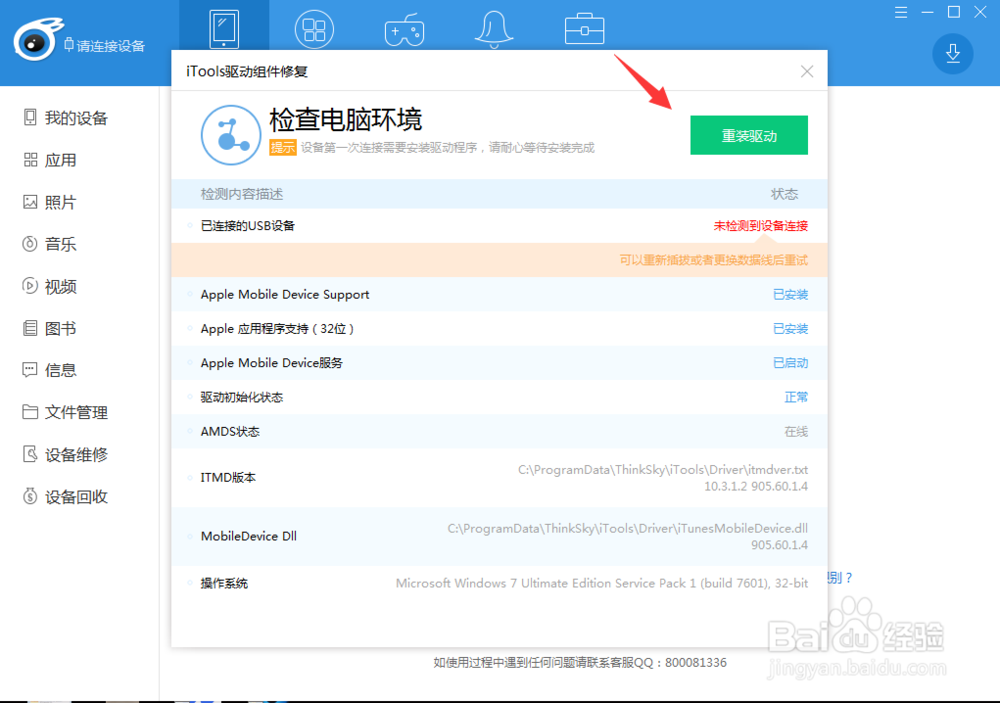Screen dimensions: 1000x703
Task: Click the 重装驱动 button
Action: click(x=749, y=135)
